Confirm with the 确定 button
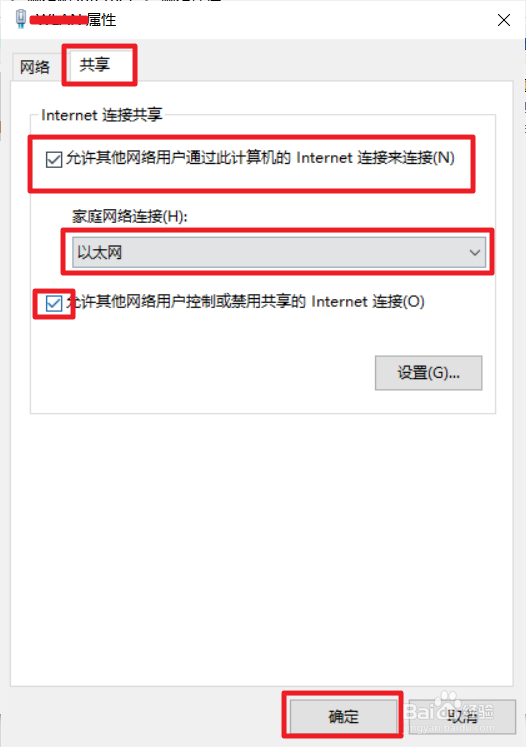 [343, 716]
